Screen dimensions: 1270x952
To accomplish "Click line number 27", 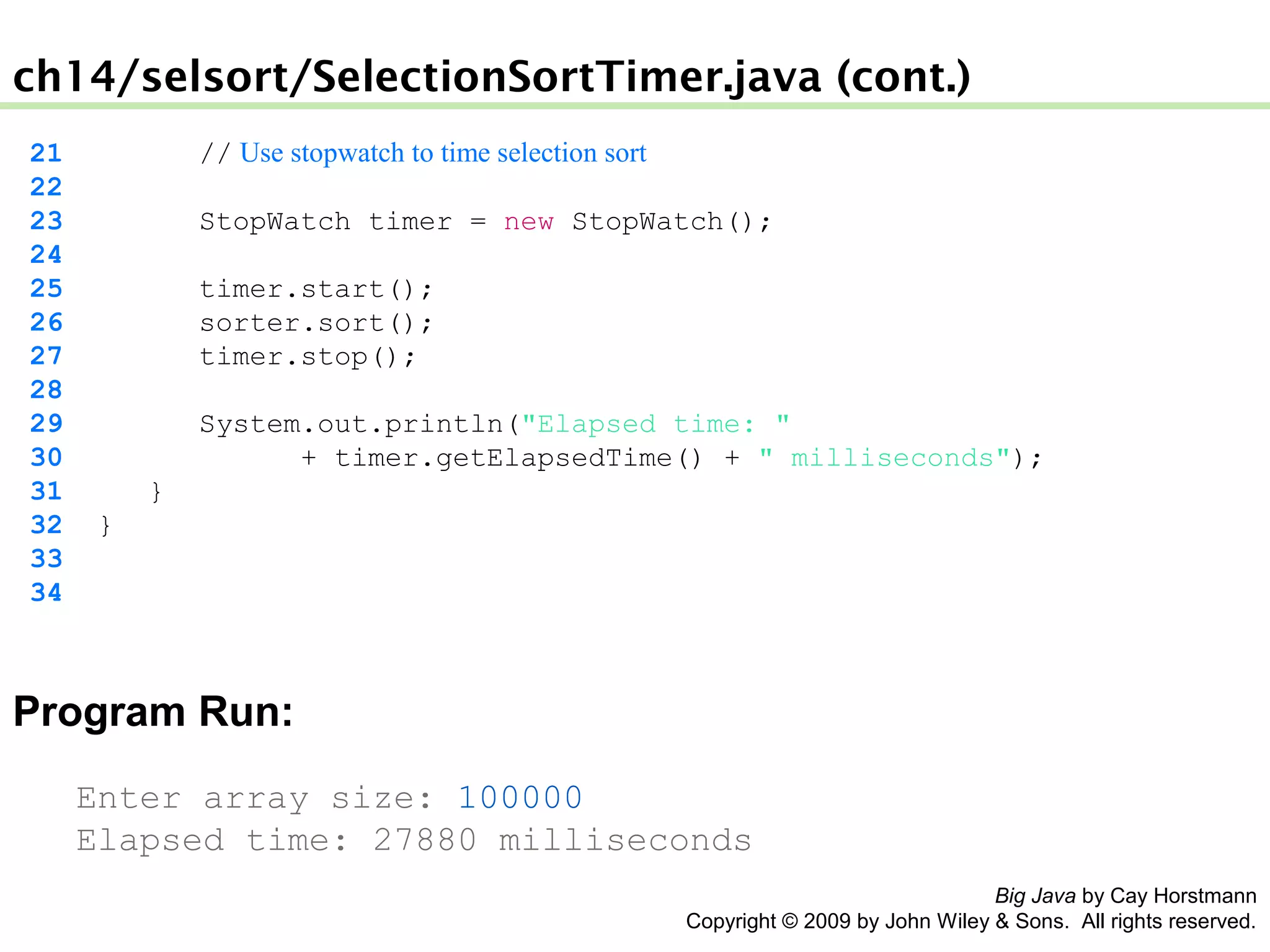I will click(46, 356).
